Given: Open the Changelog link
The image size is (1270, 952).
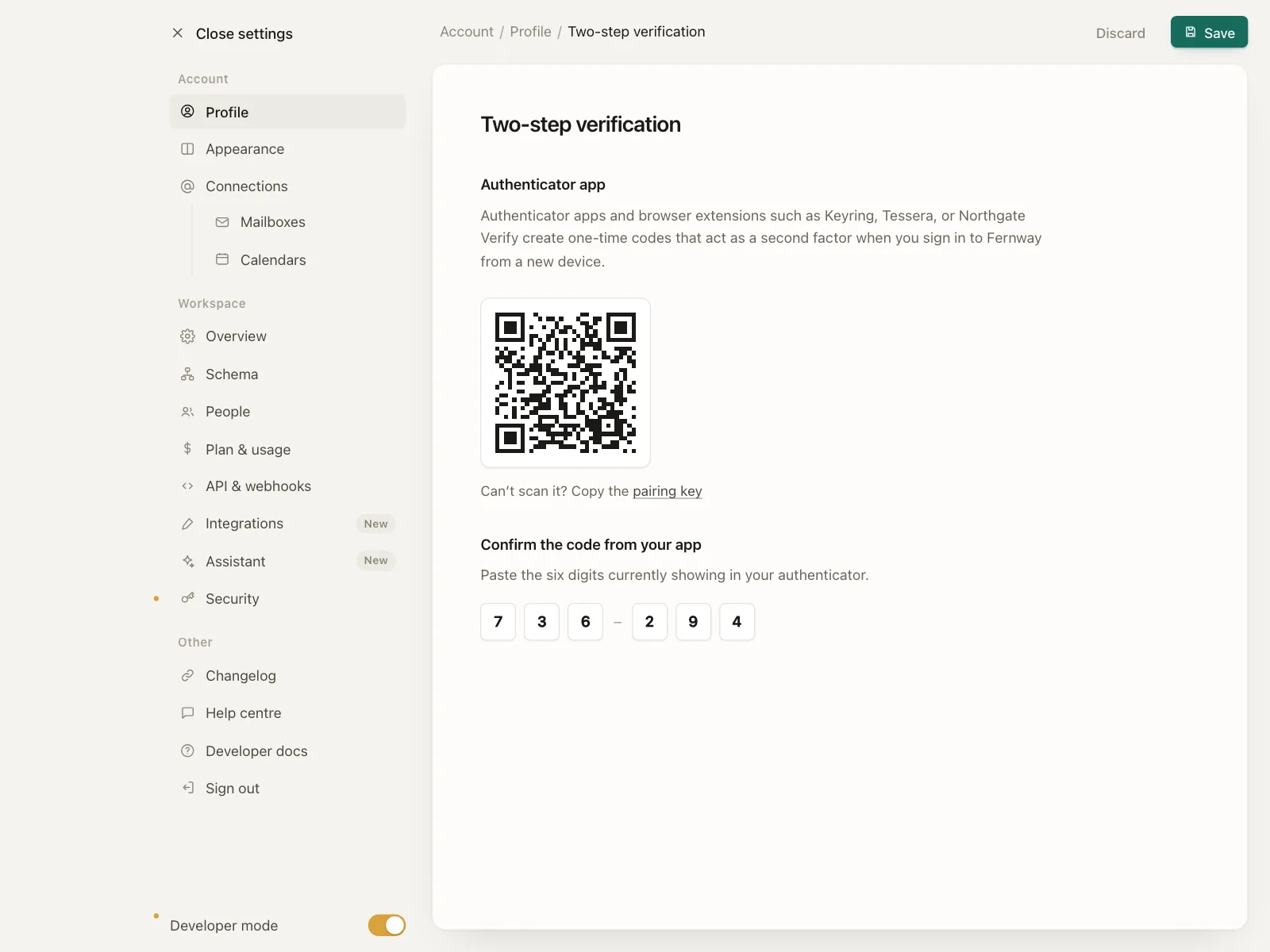Looking at the screenshot, I should (x=287, y=675).
